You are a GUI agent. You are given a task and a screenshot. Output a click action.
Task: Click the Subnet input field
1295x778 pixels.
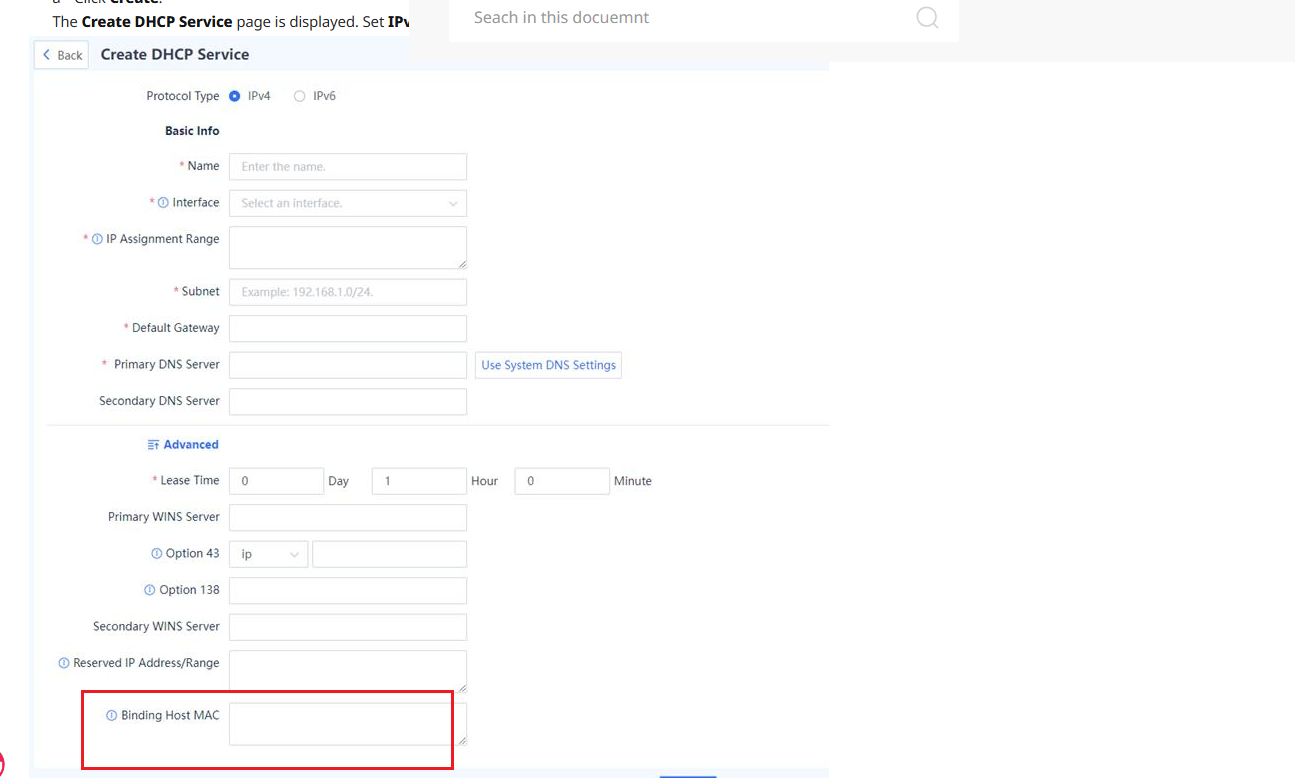pyautogui.click(x=347, y=292)
